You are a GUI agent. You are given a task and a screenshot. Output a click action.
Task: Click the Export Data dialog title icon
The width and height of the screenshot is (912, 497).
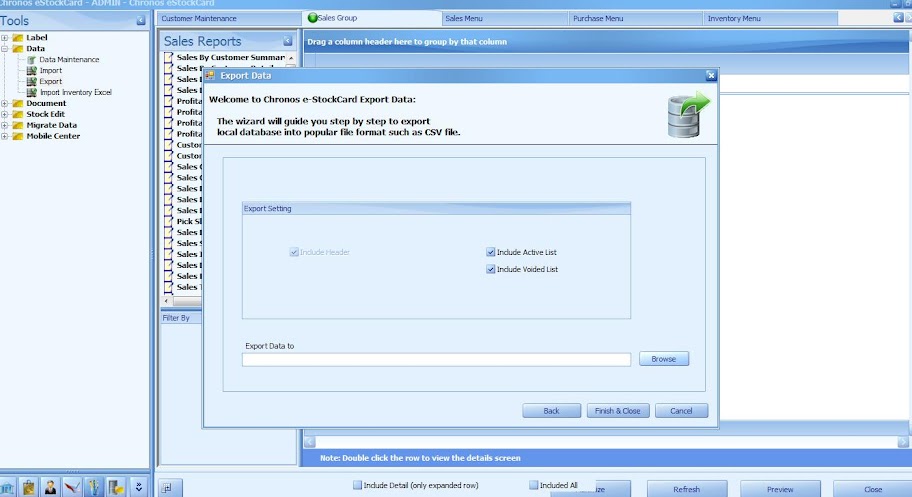(x=210, y=76)
